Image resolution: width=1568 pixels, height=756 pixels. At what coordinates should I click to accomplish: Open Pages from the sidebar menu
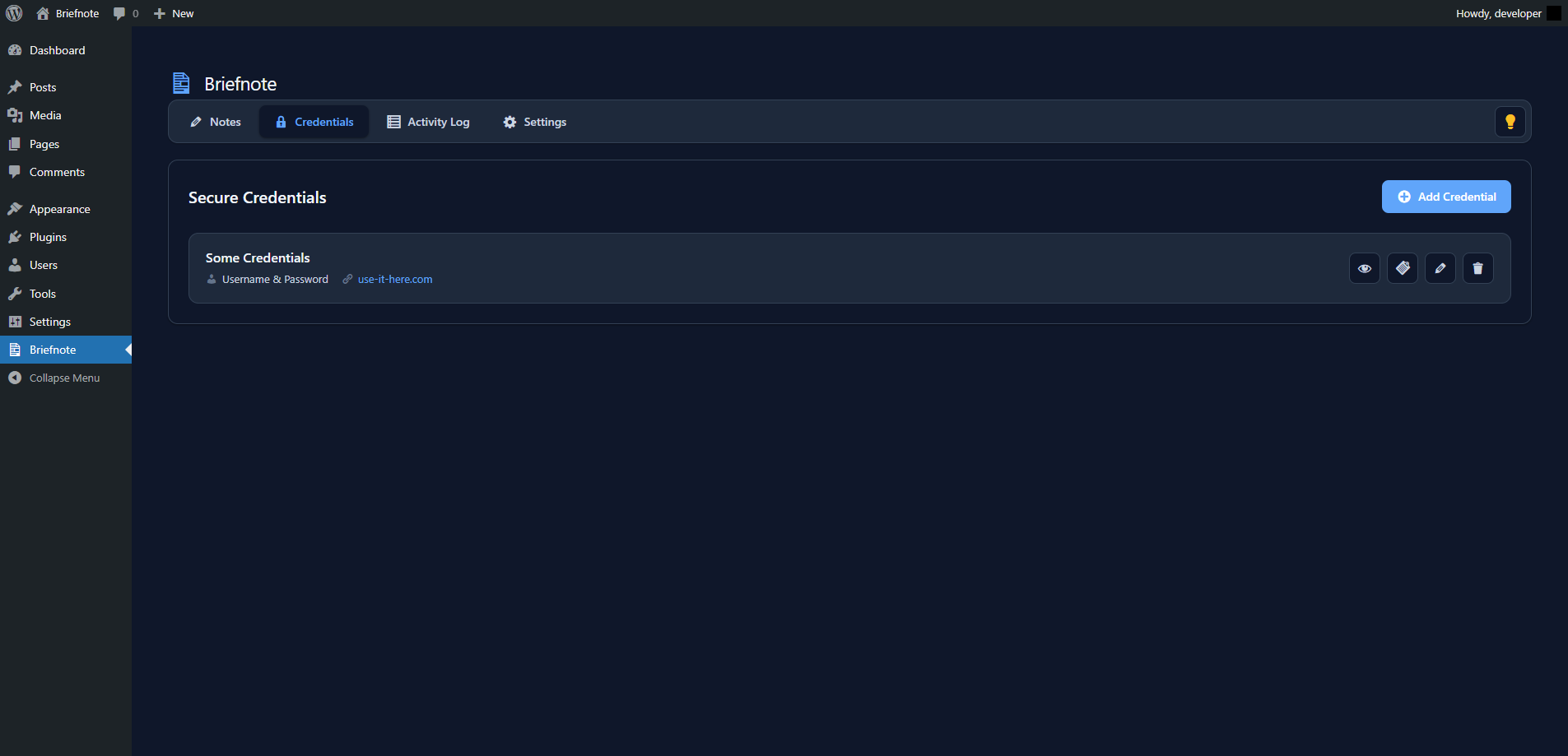click(x=66, y=144)
